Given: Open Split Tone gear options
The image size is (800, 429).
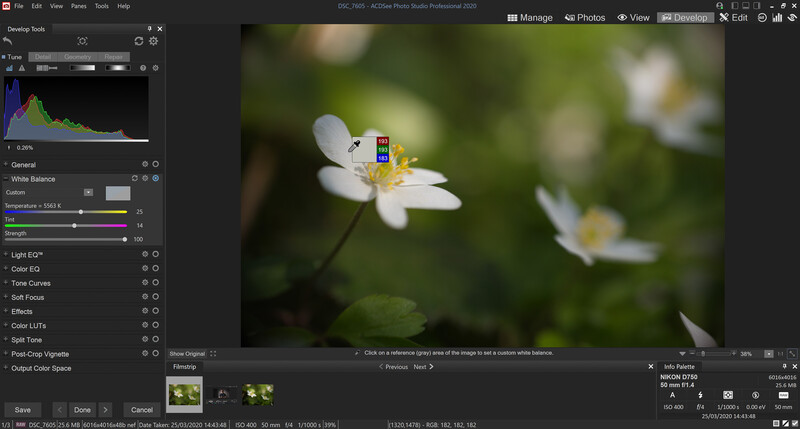Looking at the screenshot, I should tap(145, 339).
